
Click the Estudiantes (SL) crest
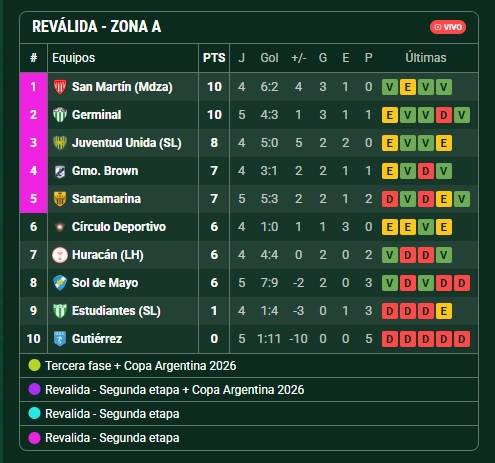[60, 311]
